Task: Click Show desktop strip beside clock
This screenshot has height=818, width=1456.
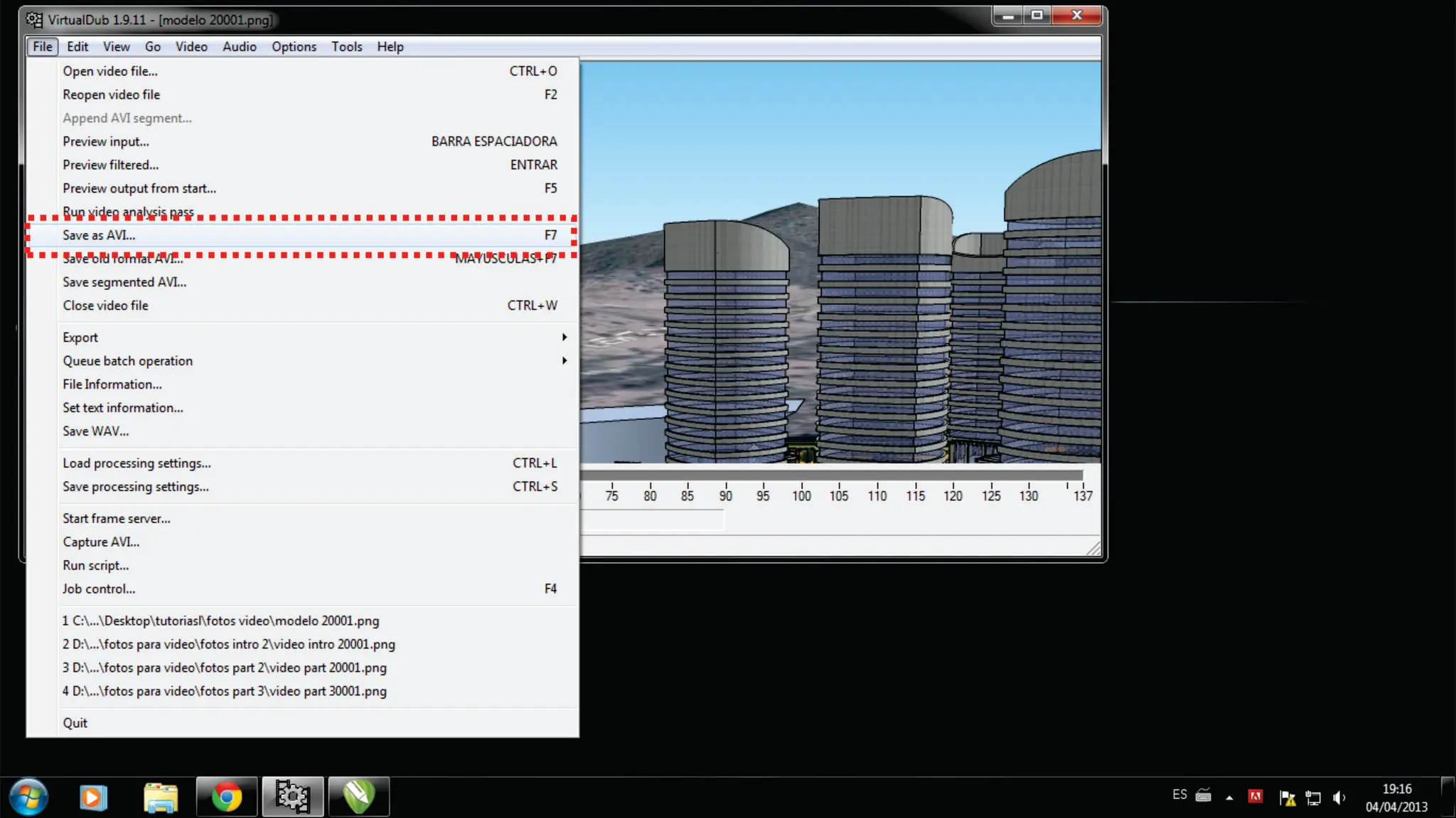Action: [x=1448, y=797]
